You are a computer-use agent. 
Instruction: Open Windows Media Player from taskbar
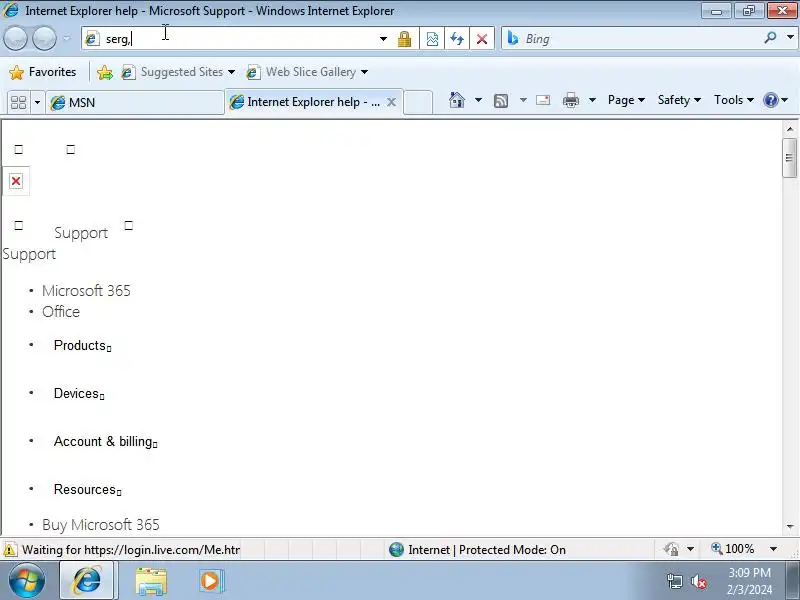[210, 581]
